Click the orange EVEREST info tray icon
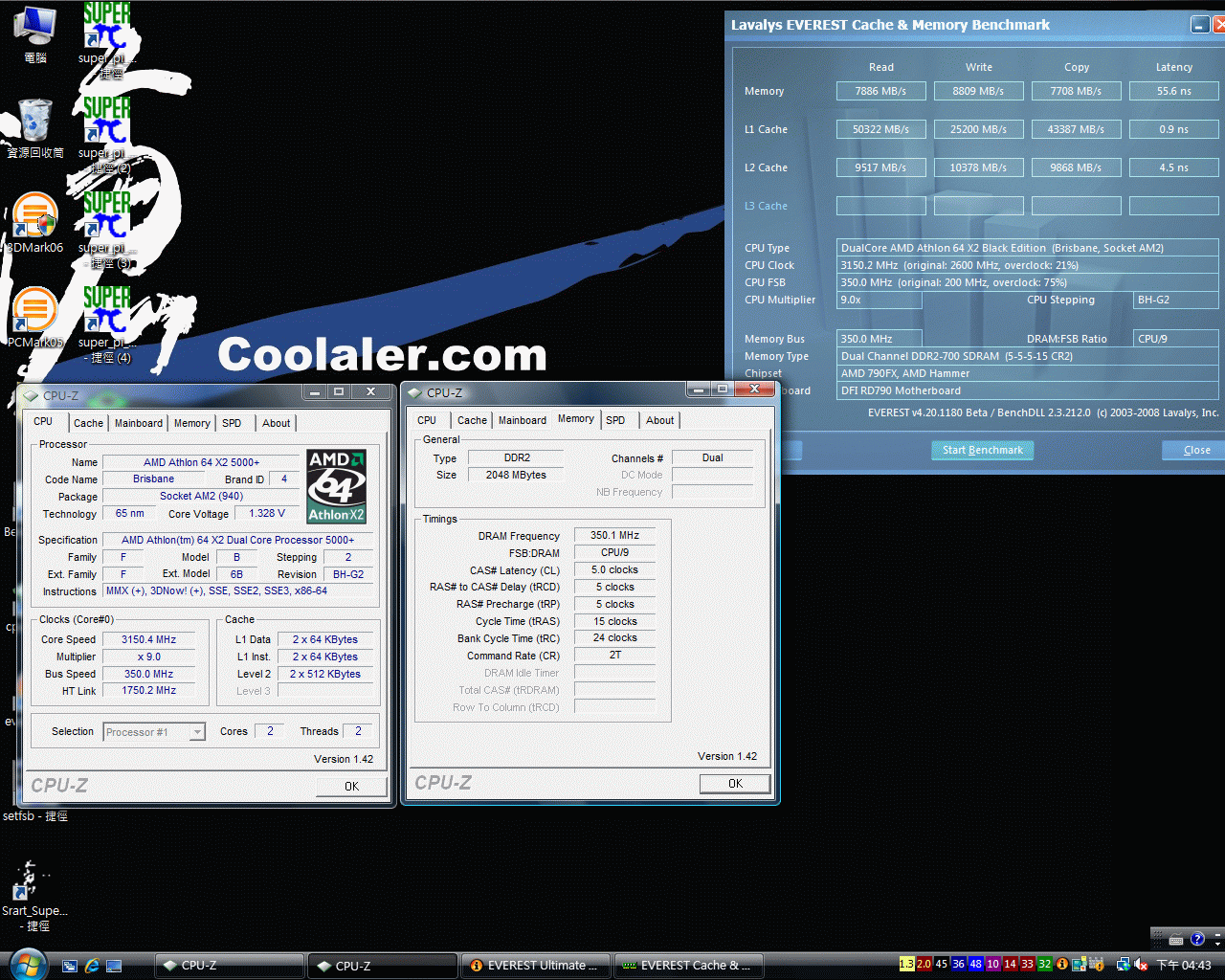This screenshot has height=980, width=1225. click(1061, 965)
